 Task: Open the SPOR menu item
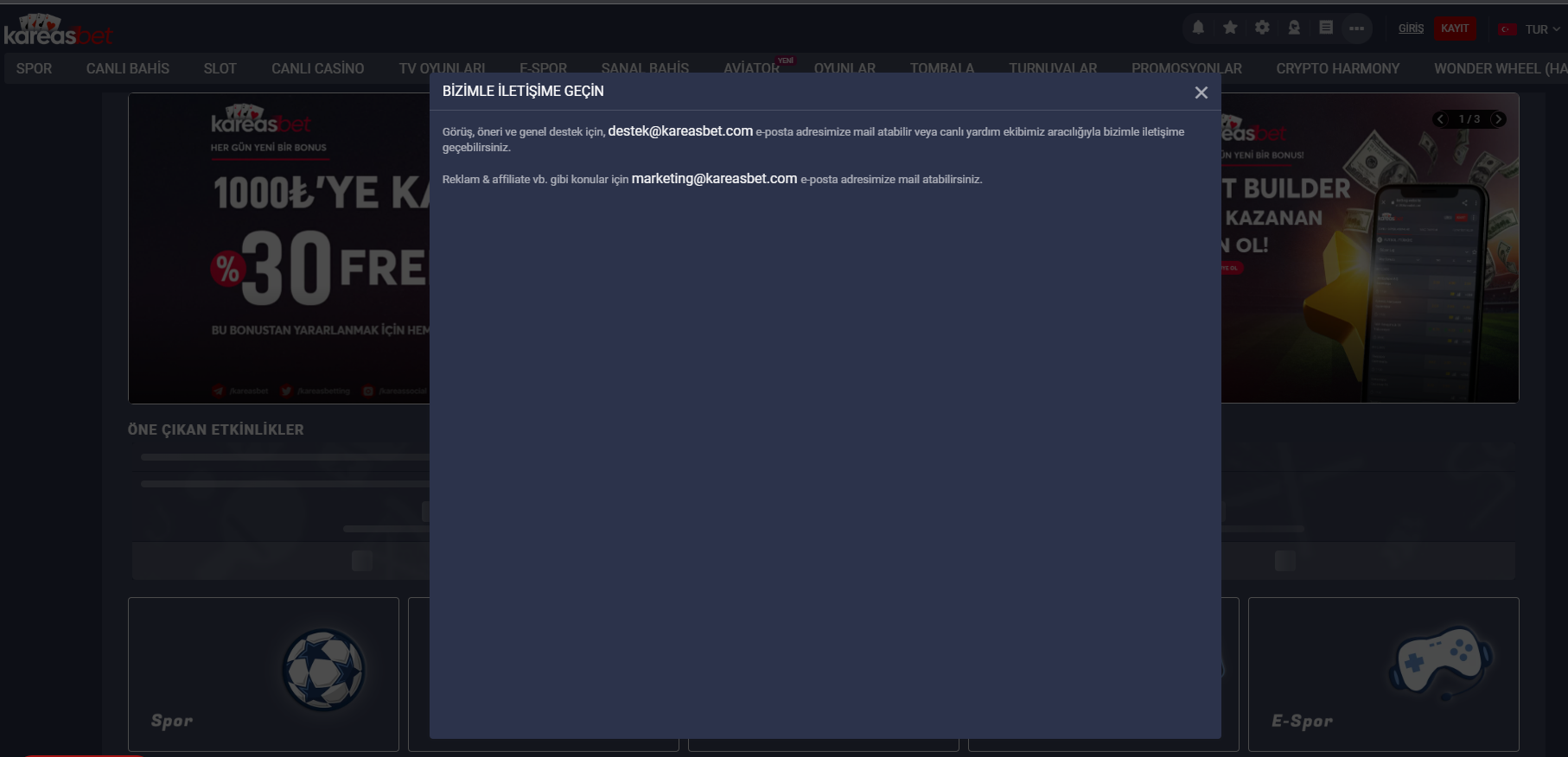tap(34, 68)
